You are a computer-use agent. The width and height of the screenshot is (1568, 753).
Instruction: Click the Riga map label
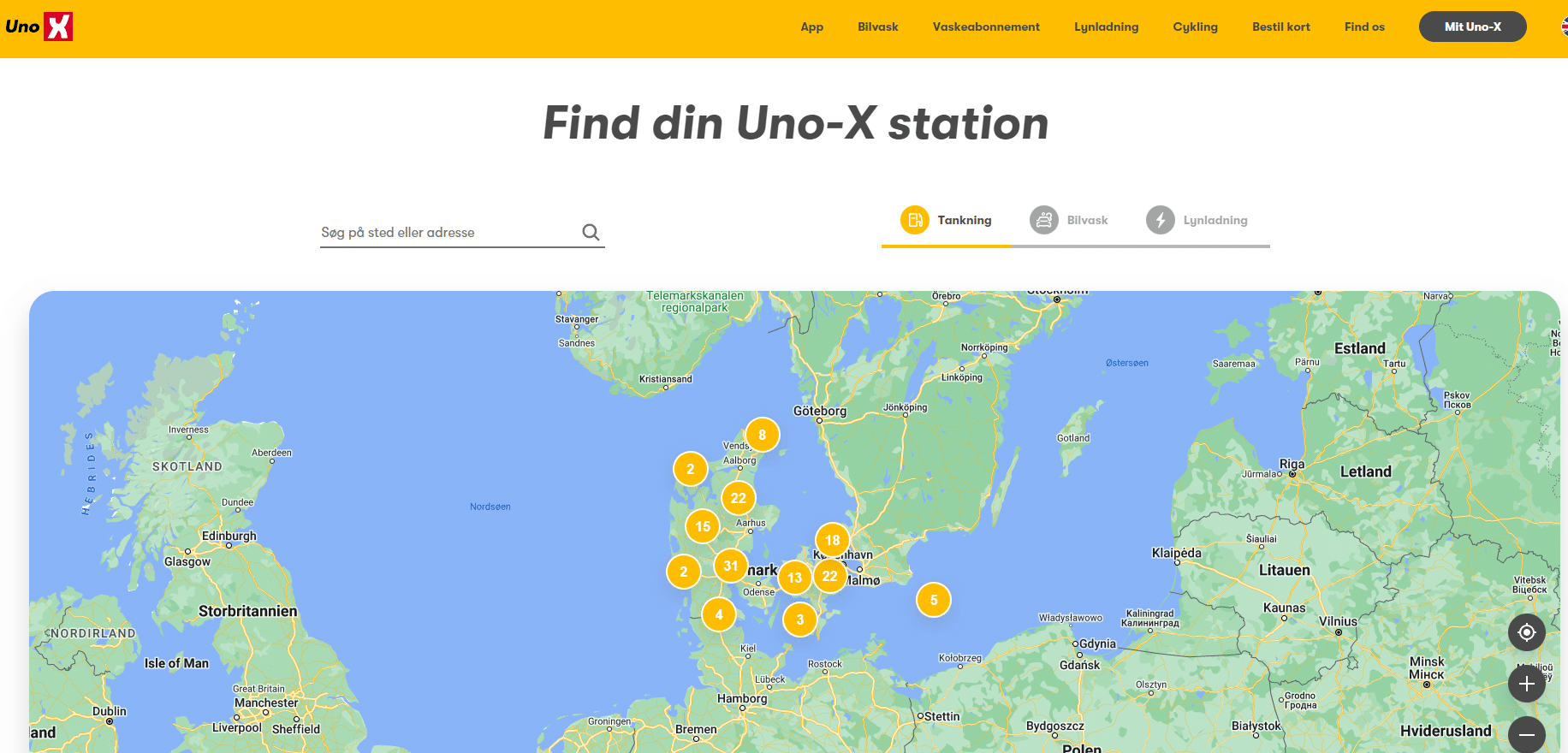[1292, 464]
